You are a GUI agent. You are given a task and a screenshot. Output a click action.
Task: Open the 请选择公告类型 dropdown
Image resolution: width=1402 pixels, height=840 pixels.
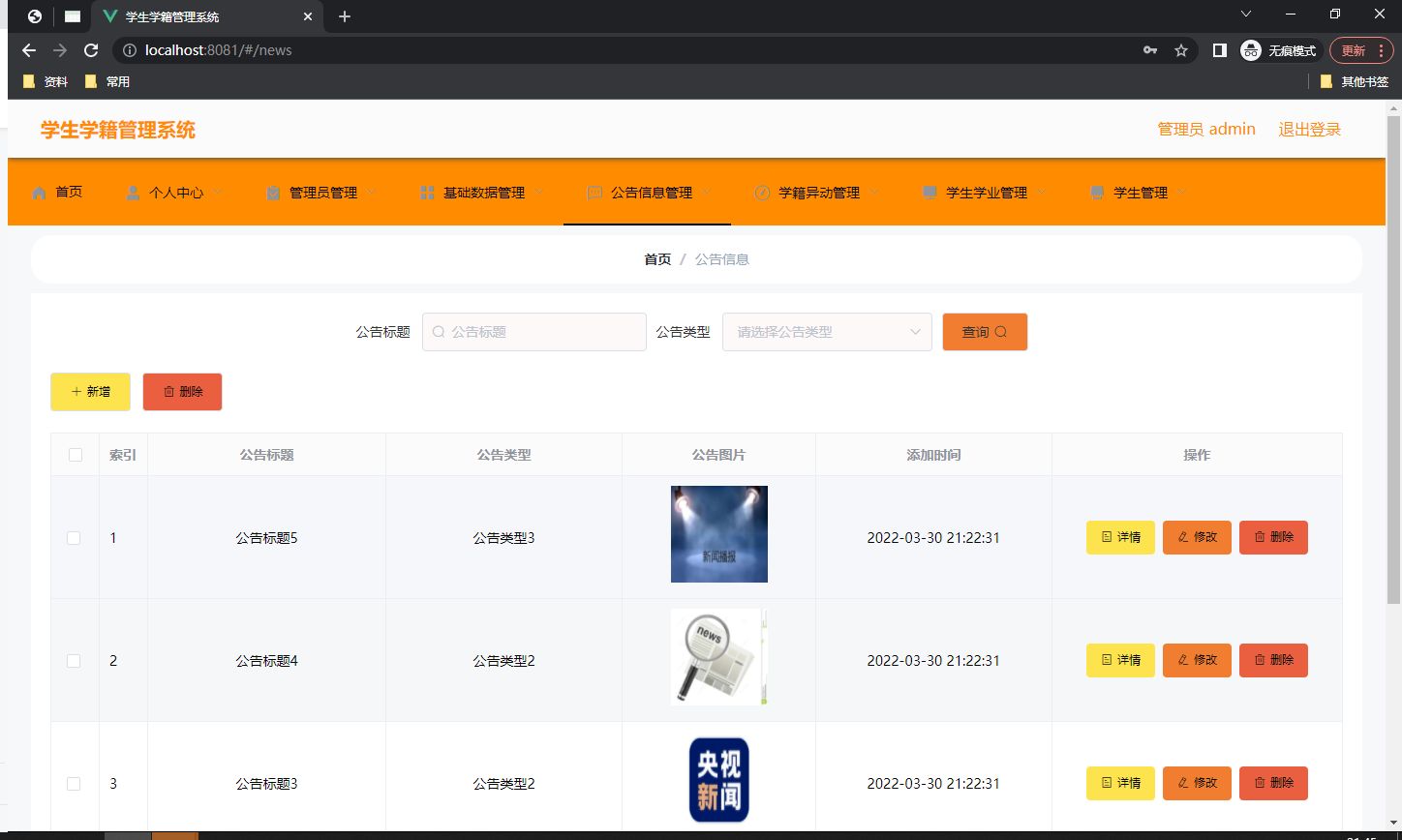[x=827, y=332]
